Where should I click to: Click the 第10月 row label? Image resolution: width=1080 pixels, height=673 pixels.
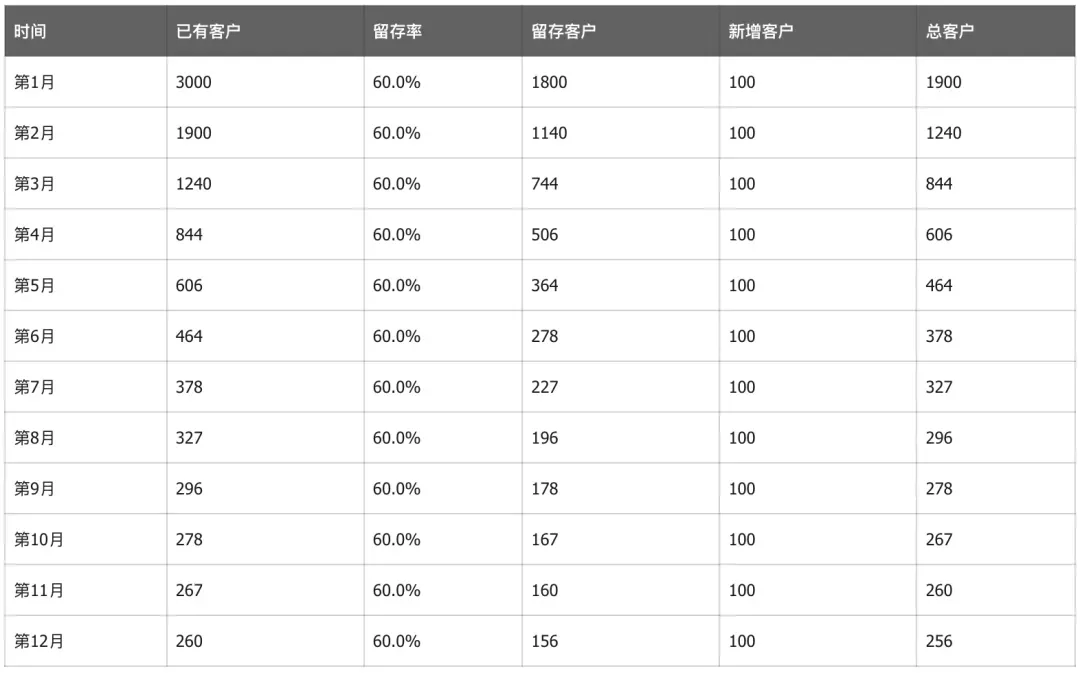[x=39, y=540]
